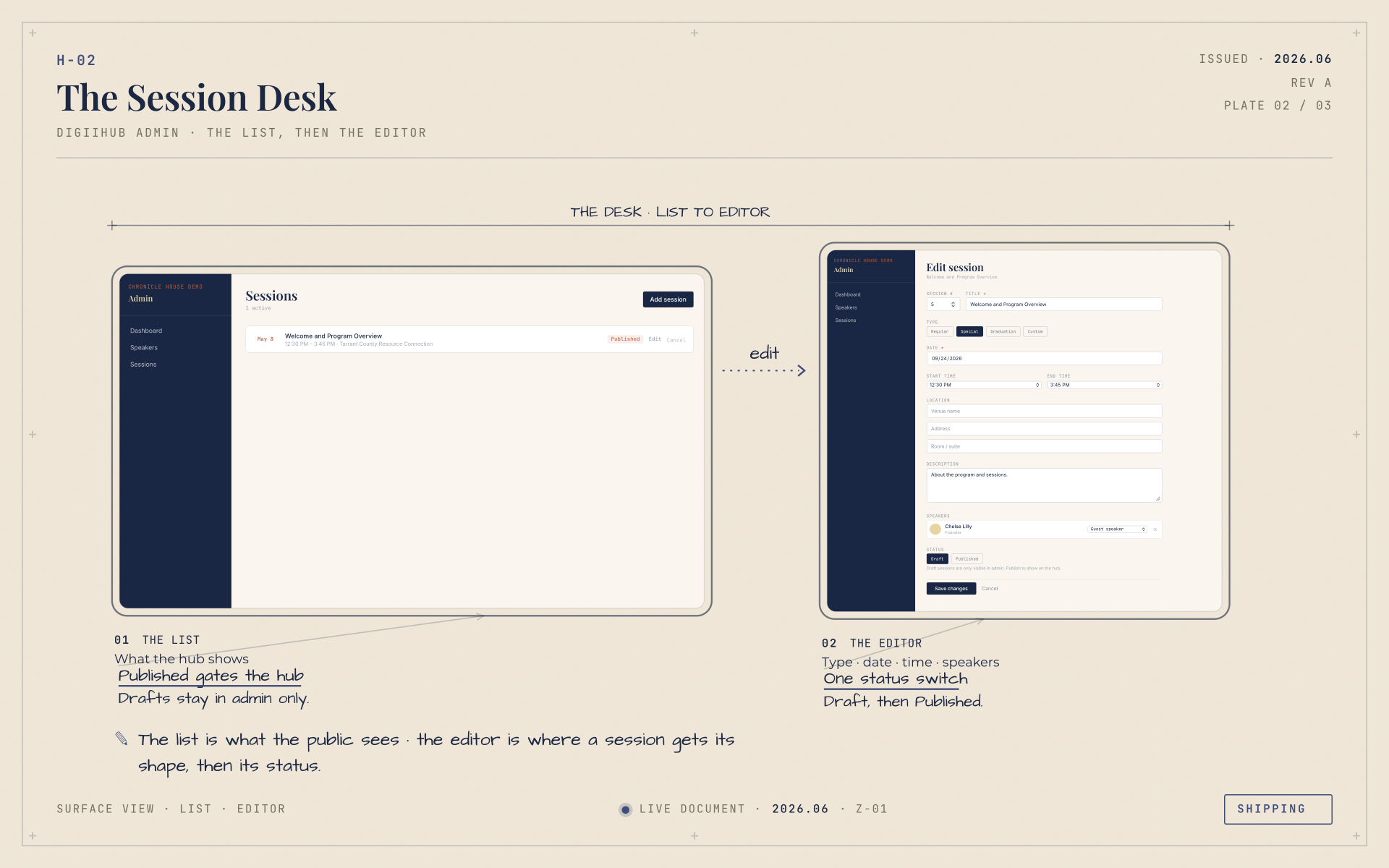Click the Description text area
Screen dimensions: 1389x868
pyautogui.click(x=1044, y=485)
